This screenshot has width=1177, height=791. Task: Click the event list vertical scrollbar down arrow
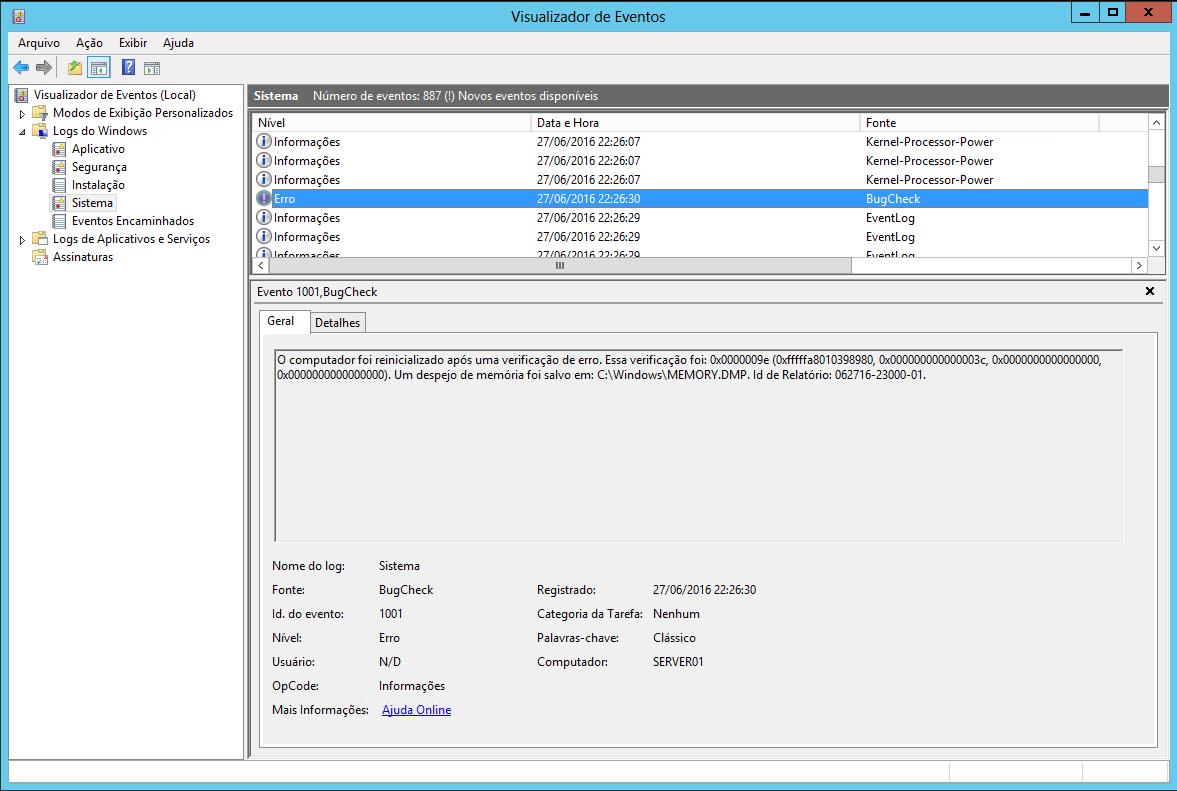pos(1156,248)
